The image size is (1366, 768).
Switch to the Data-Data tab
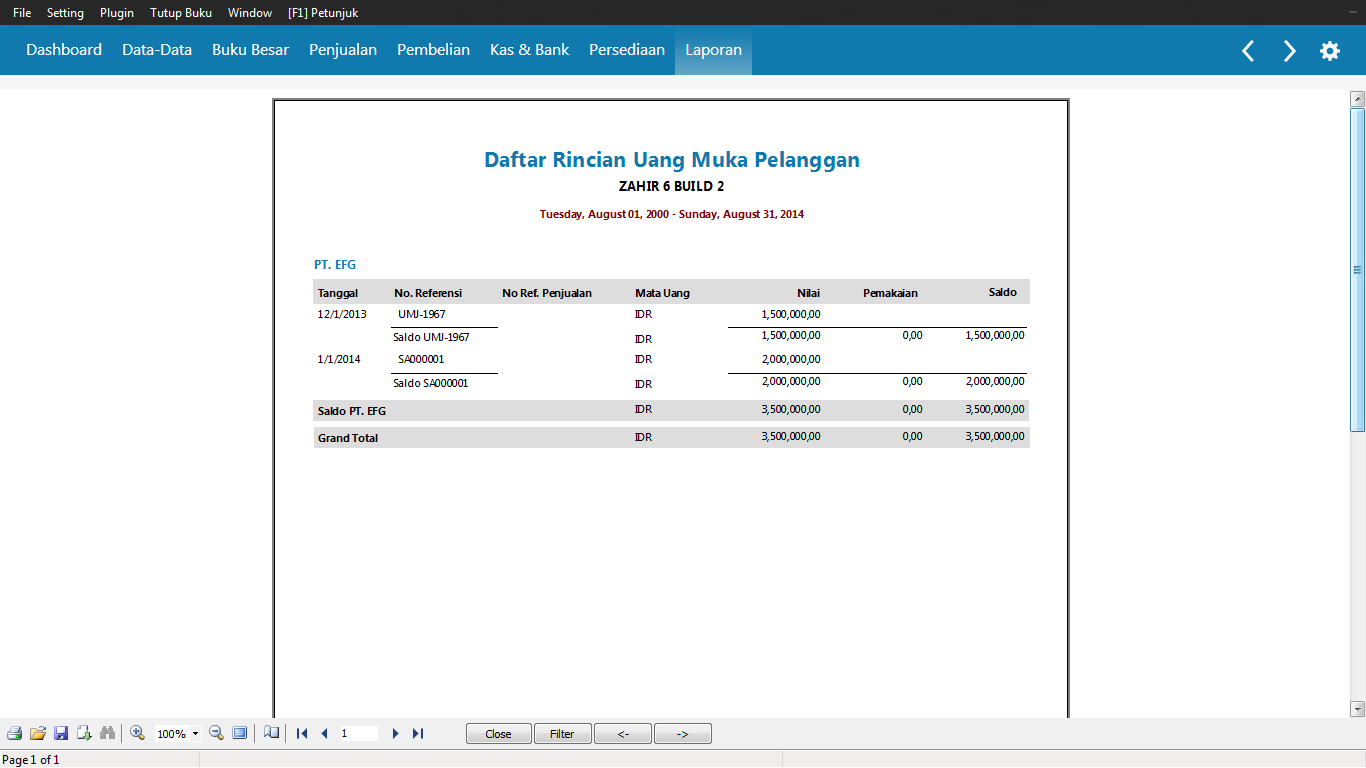point(157,50)
